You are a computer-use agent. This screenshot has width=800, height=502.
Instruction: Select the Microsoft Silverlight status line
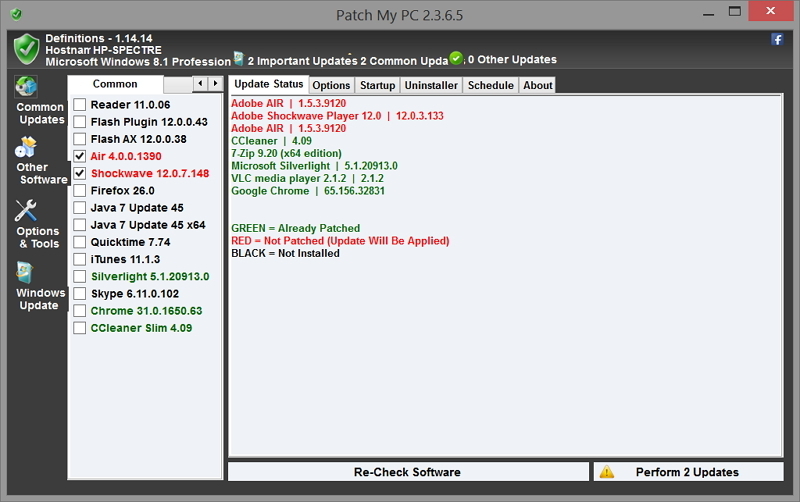coord(314,166)
